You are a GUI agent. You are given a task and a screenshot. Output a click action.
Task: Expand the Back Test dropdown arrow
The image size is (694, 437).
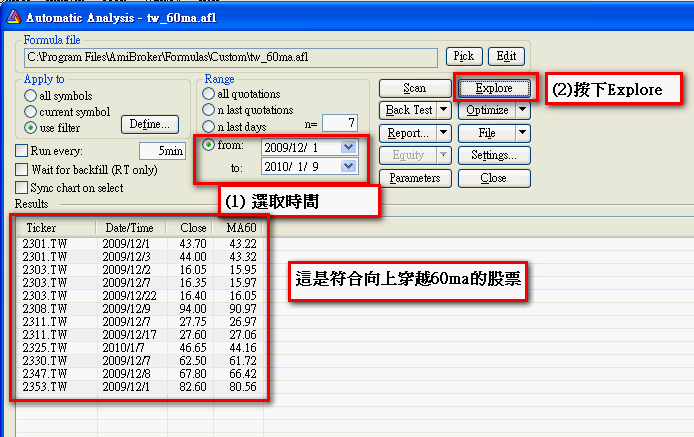[443, 110]
